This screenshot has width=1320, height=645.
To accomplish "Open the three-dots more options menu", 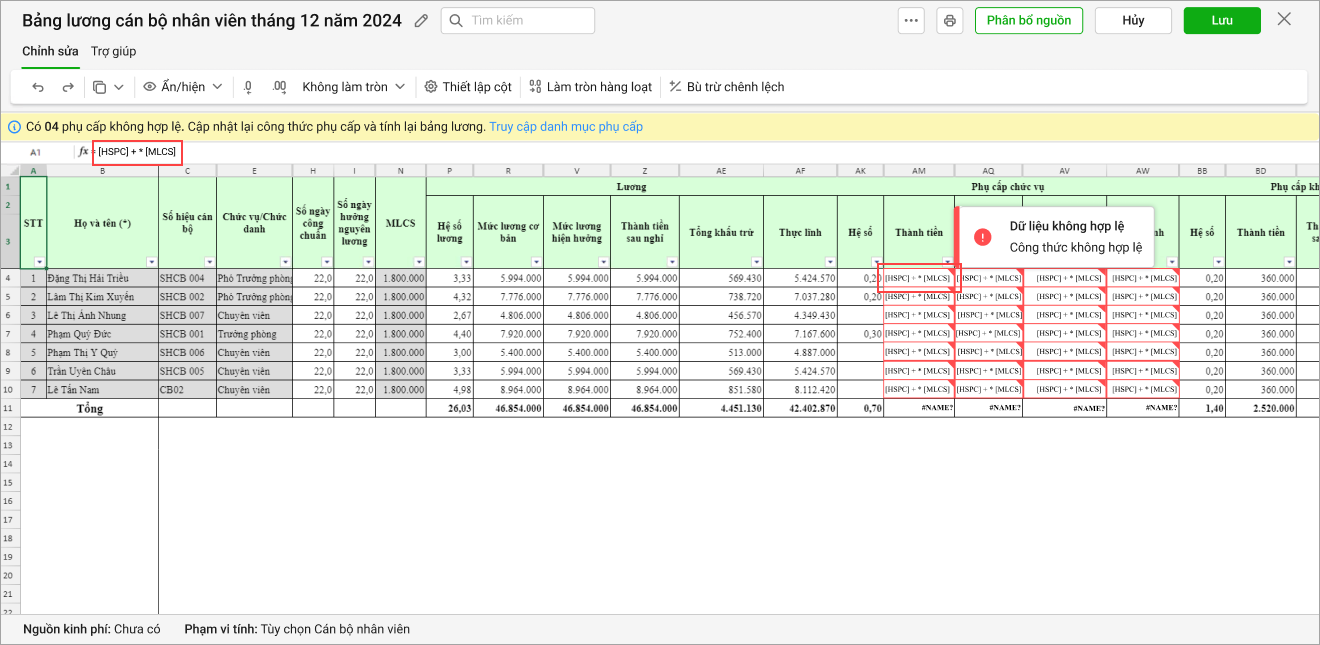I will pyautogui.click(x=910, y=21).
